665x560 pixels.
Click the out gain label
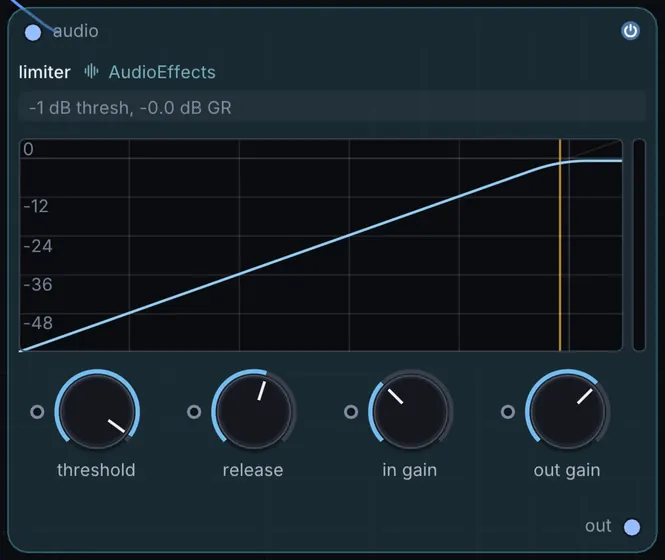(567, 471)
